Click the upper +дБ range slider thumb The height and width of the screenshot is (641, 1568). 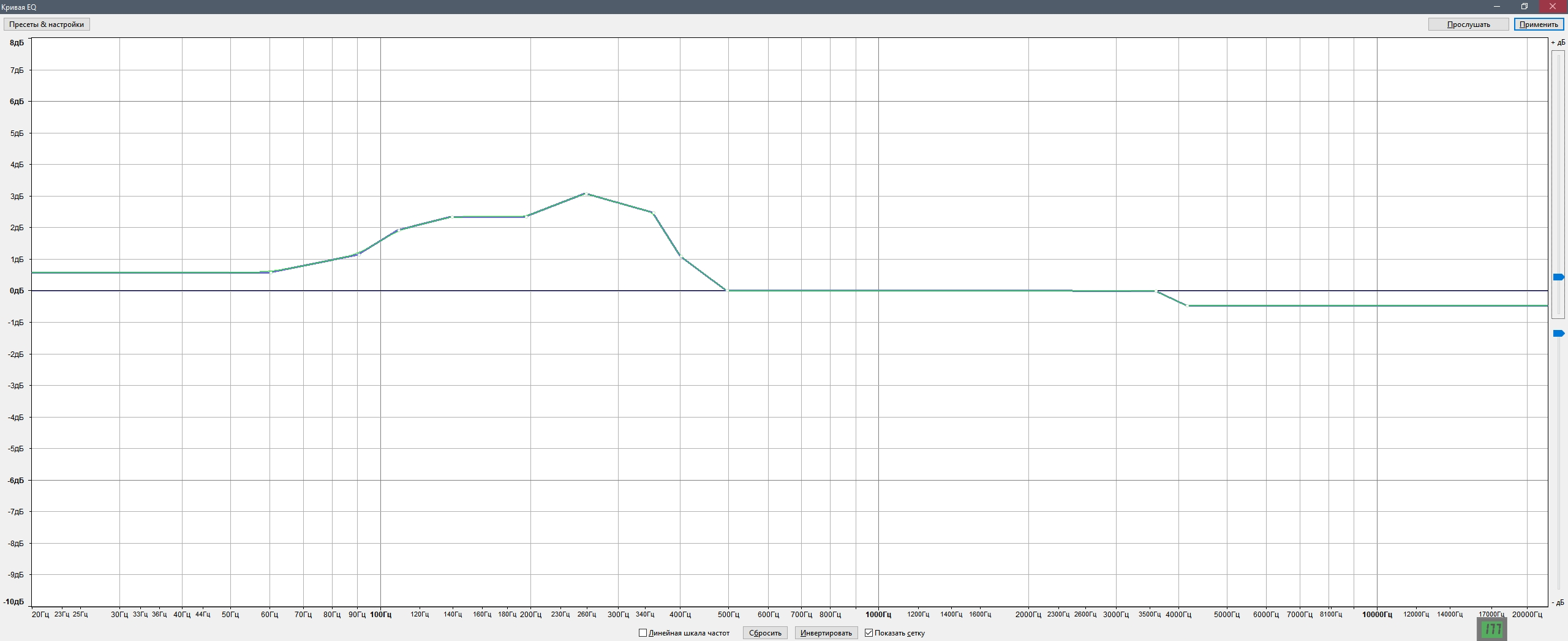(x=1559, y=277)
